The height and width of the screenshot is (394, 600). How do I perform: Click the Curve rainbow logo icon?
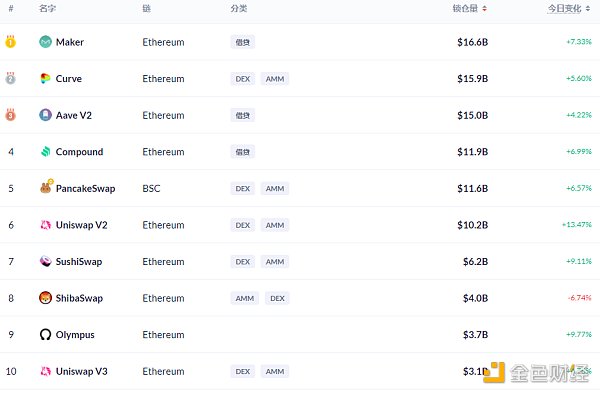click(45, 78)
